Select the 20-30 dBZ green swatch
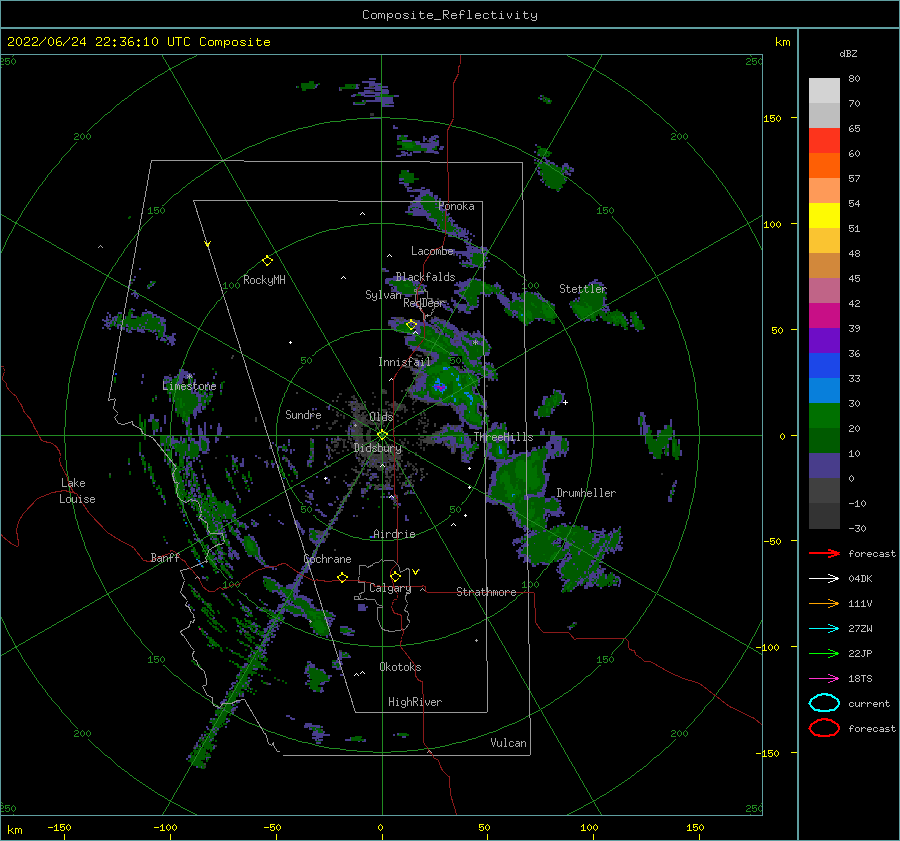 click(x=824, y=416)
